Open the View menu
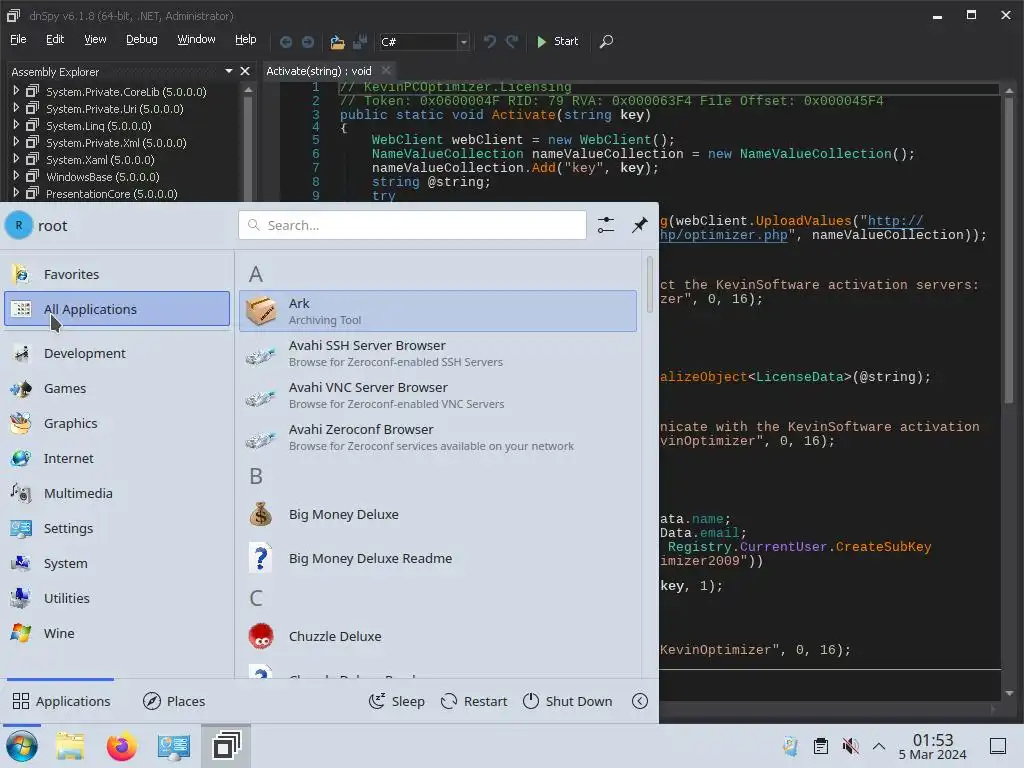Image resolution: width=1024 pixels, height=768 pixels. [x=95, y=39]
